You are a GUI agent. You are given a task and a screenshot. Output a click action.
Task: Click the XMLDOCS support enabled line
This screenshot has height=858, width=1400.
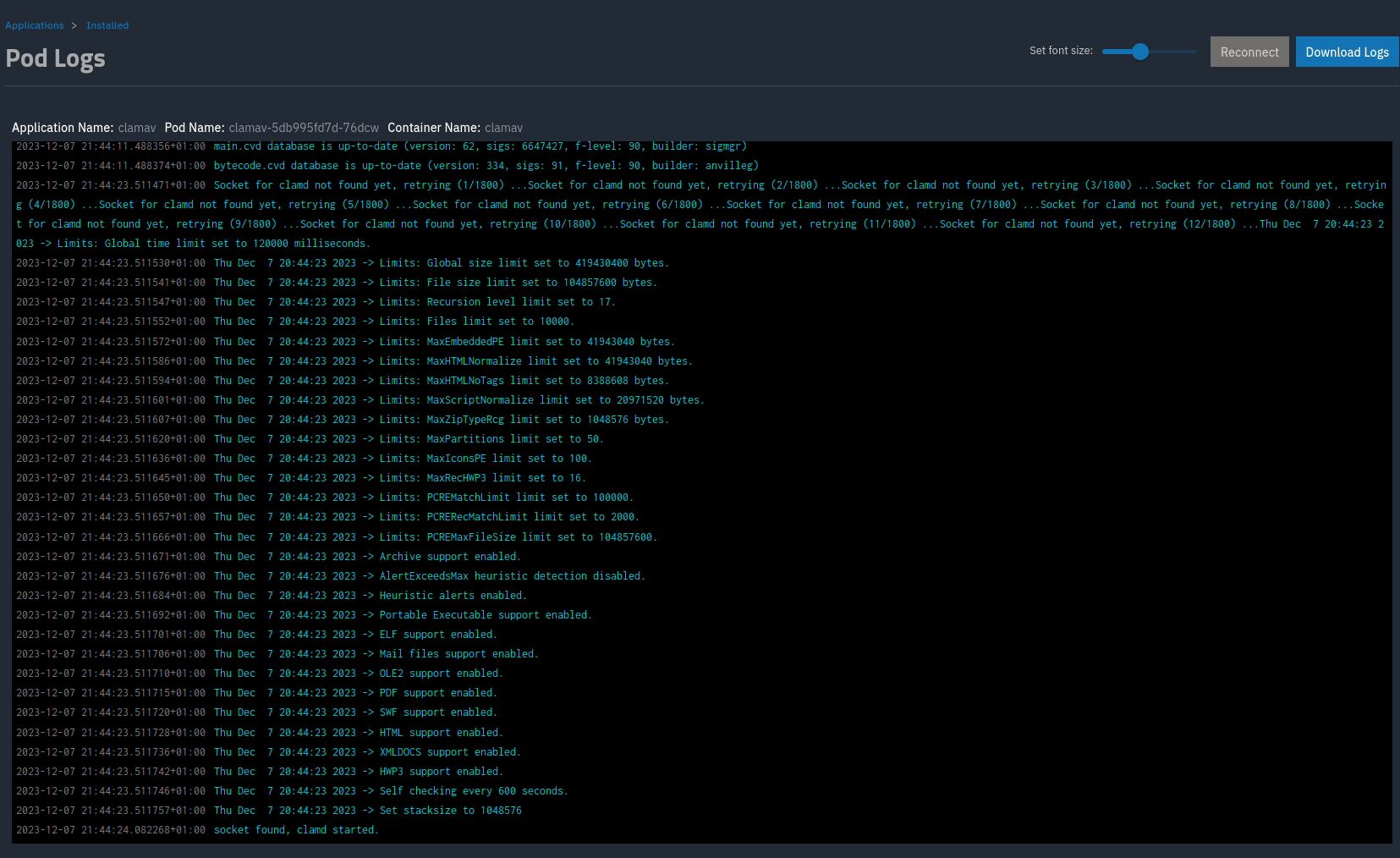(268, 752)
